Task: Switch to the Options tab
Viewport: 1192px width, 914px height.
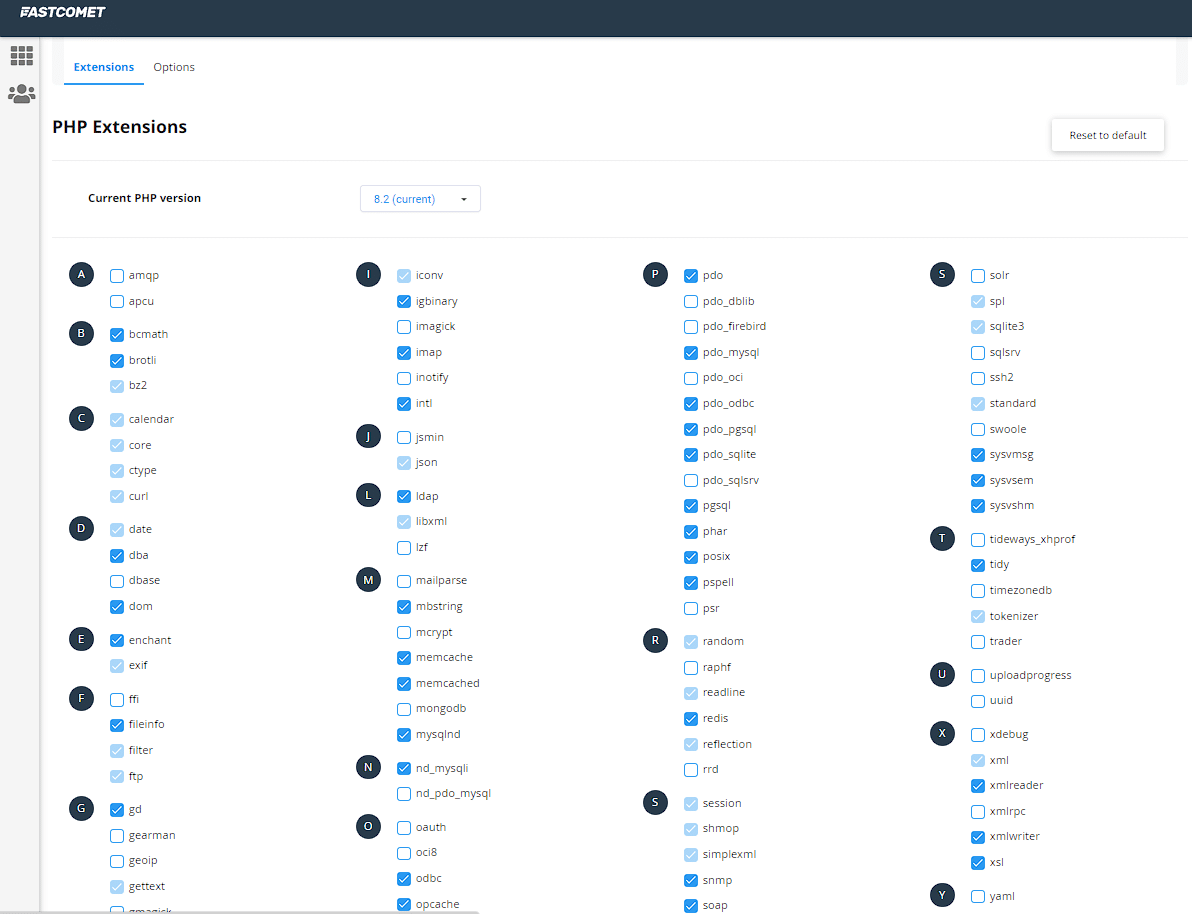Action: 173,67
